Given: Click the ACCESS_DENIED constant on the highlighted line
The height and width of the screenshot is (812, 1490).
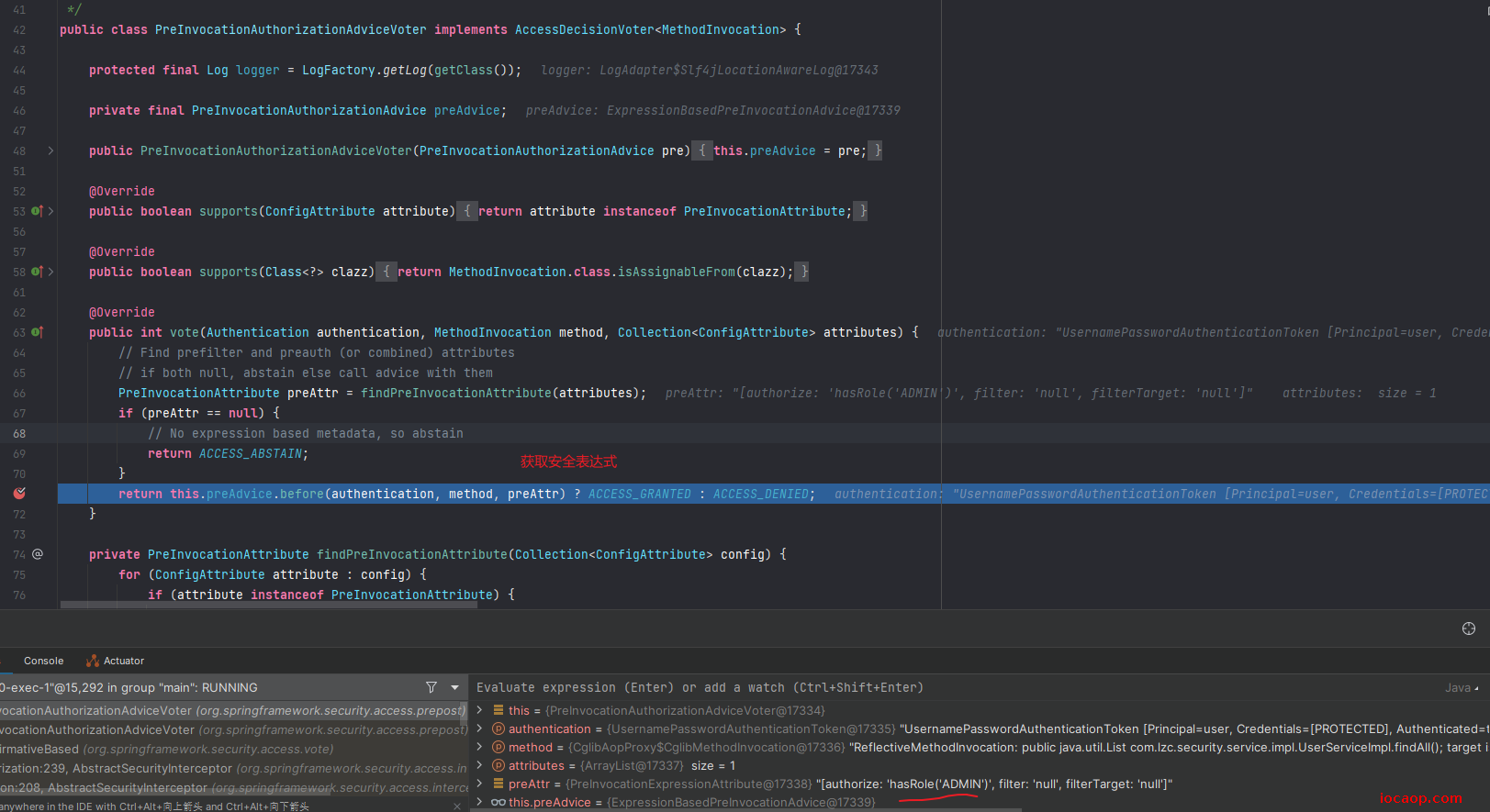Looking at the screenshot, I should [x=761, y=494].
